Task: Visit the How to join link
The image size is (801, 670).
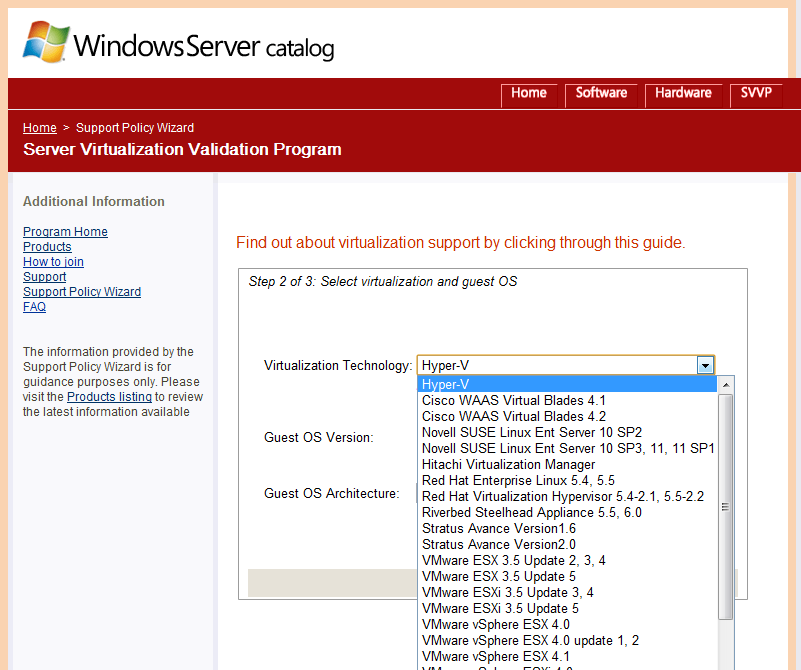Action: [53, 262]
